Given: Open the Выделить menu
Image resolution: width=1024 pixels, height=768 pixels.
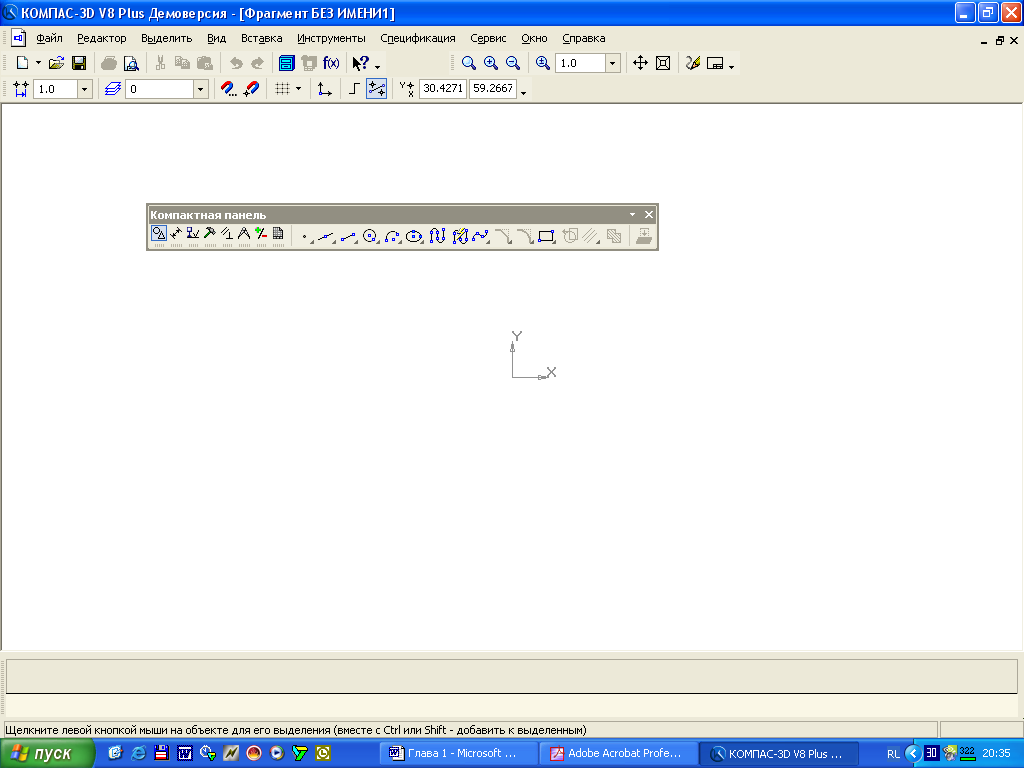Looking at the screenshot, I should [167, 38].
